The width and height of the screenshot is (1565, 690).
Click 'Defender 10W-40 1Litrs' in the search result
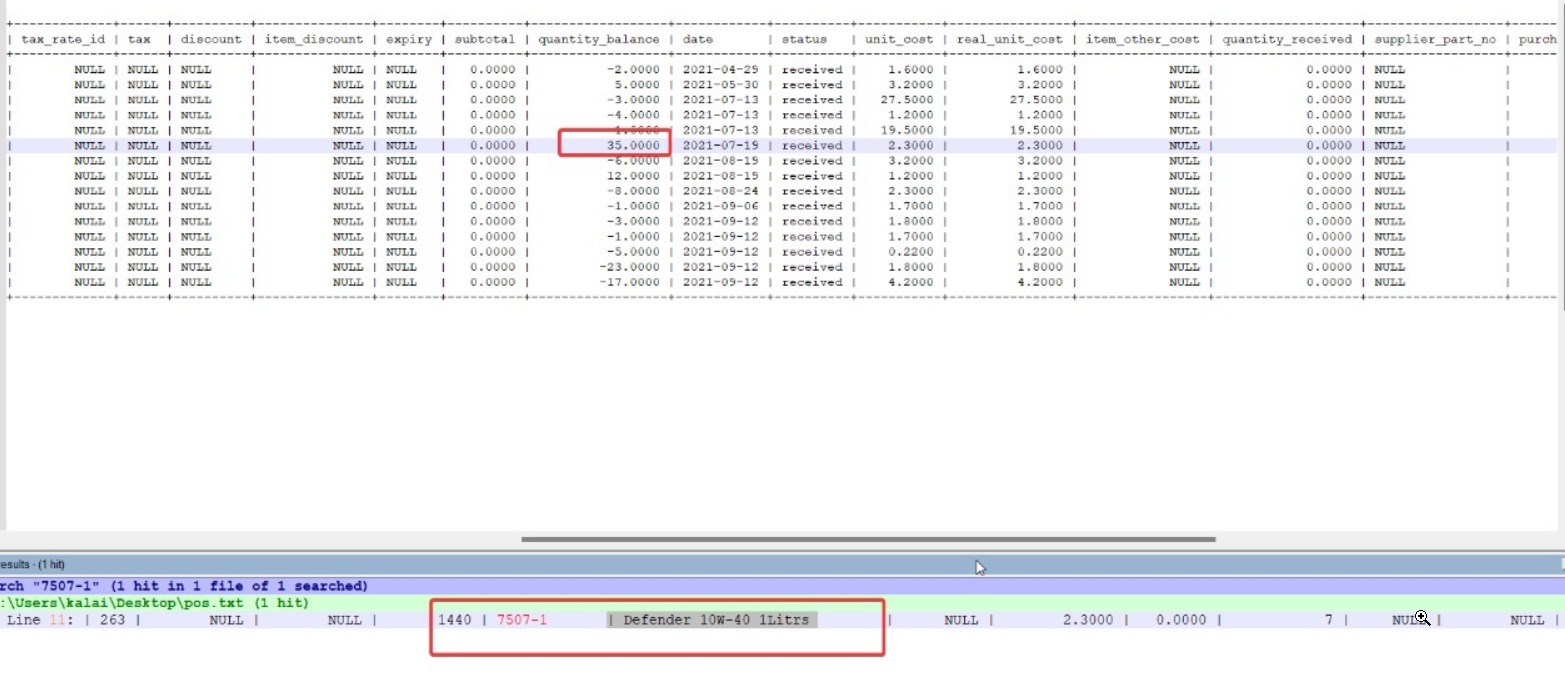point(716,620)
